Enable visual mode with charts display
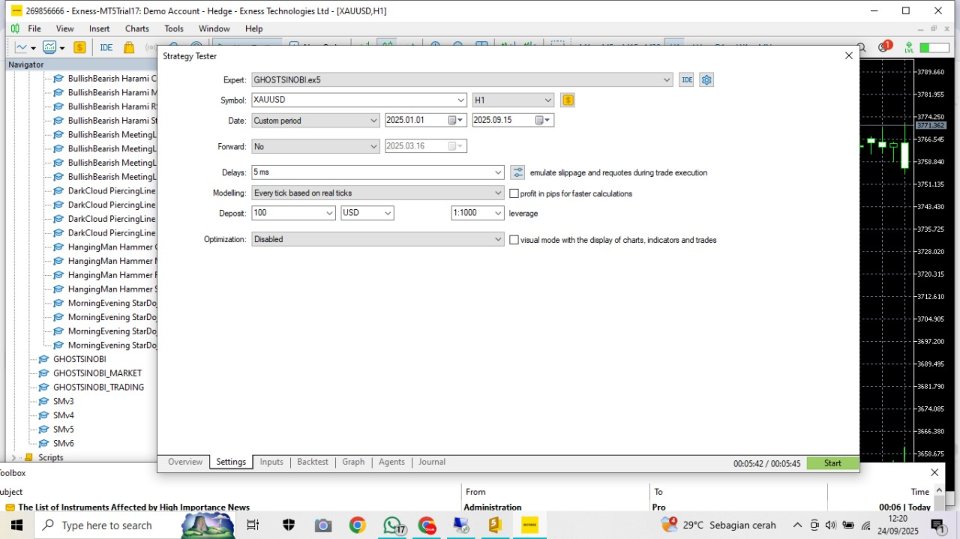The height and width of the screenshot is (539, 960). (x=514, y=240)
